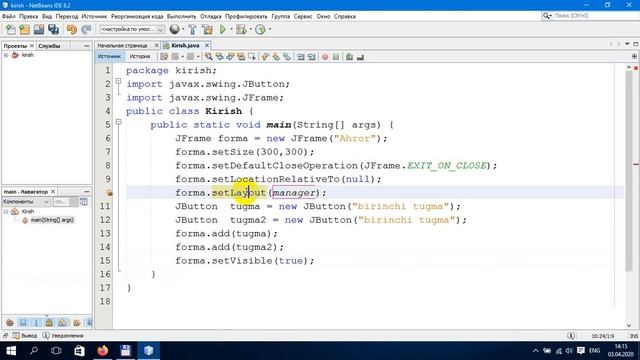
Task: Close the main - Навигатор panel tab
Action: [53, 191]
